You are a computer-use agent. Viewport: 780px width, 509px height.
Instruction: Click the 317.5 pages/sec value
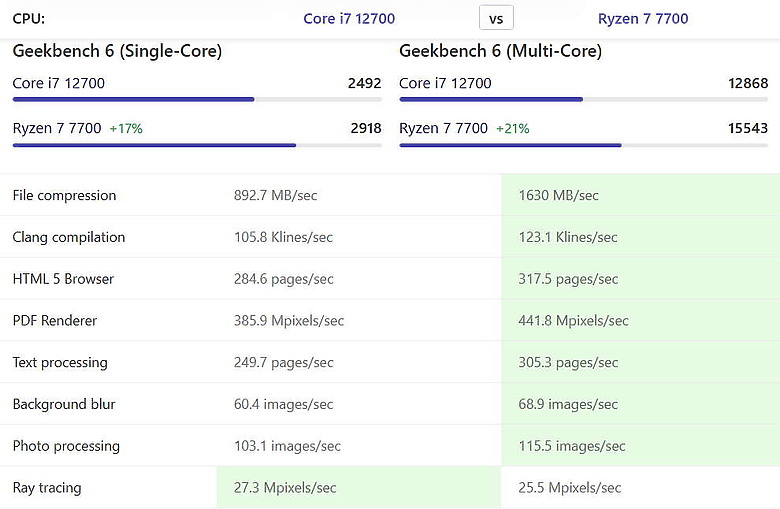pyautogui.click(x=568, y=279)
